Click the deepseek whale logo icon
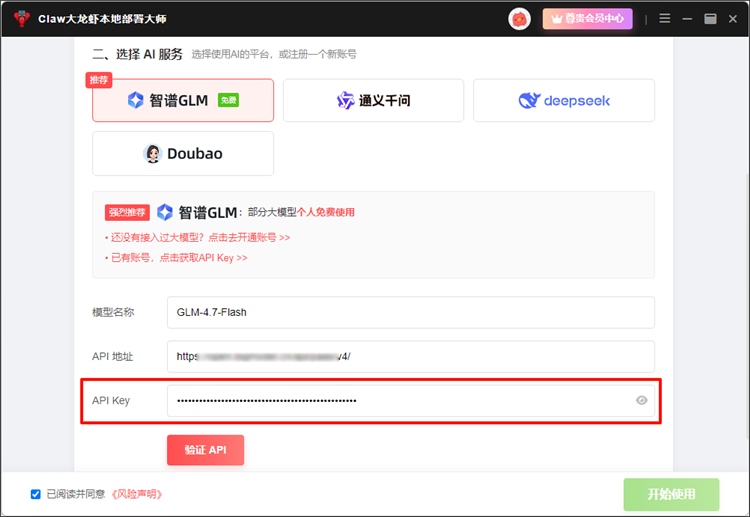The width and height of the screenshot is (750, 517). [529, 100]
